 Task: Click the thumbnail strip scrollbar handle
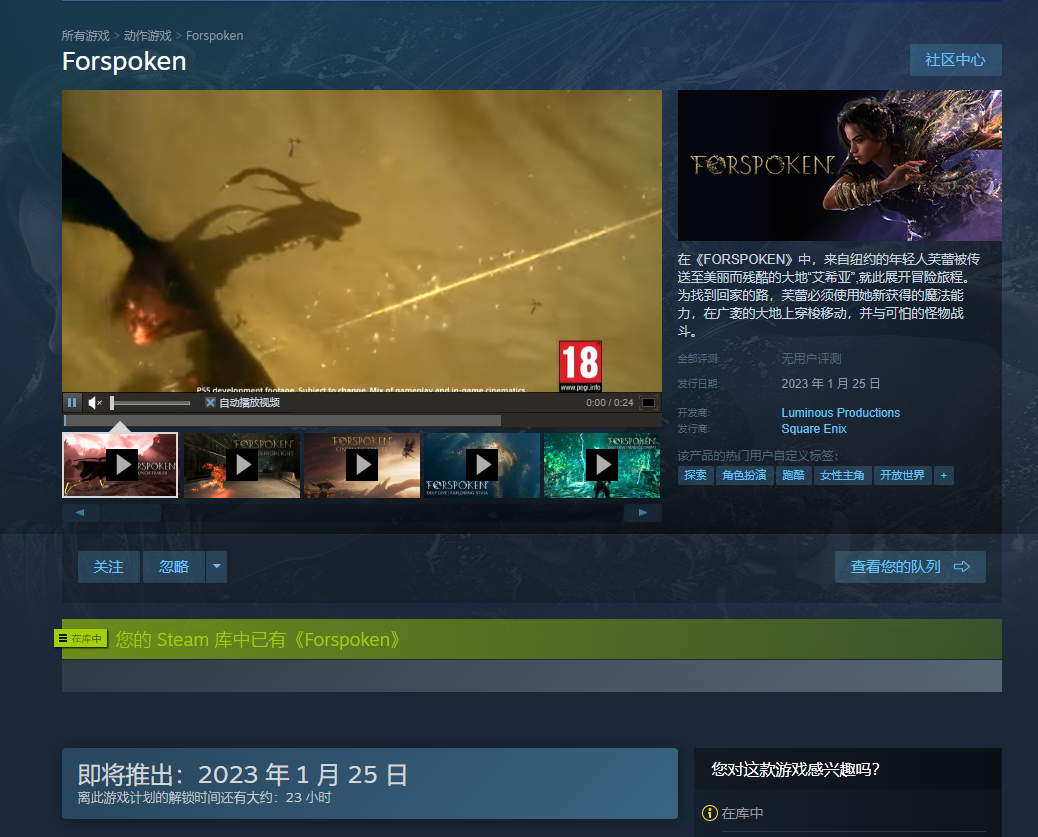point(130,513)
